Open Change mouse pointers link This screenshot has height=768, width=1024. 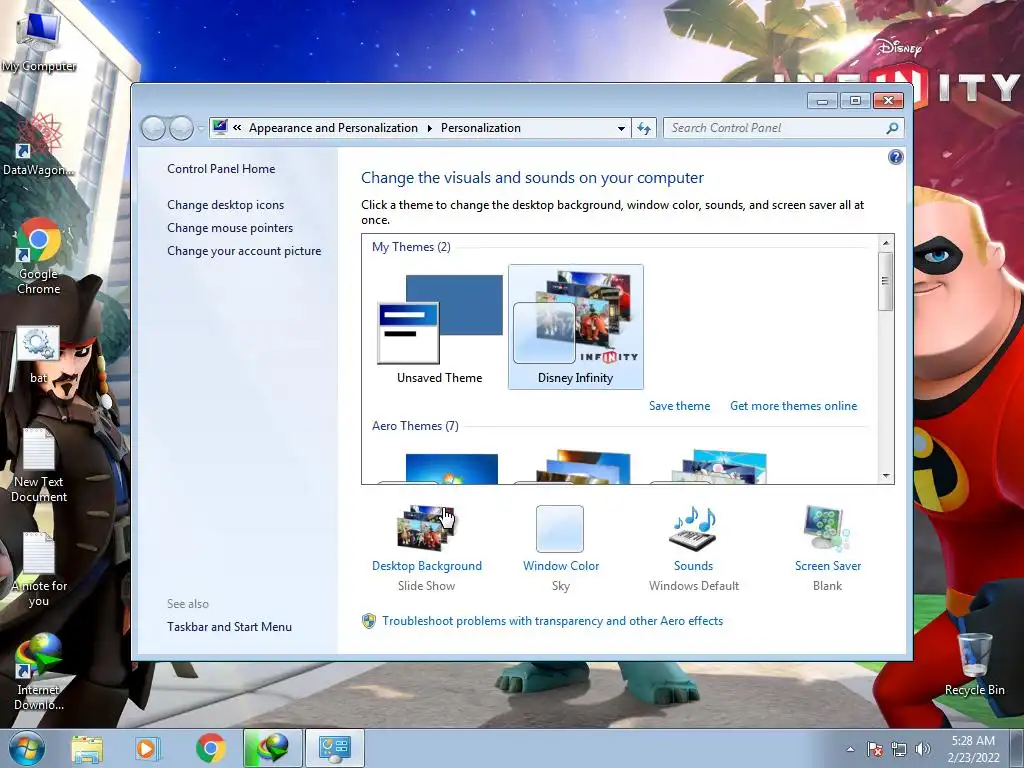230,227
